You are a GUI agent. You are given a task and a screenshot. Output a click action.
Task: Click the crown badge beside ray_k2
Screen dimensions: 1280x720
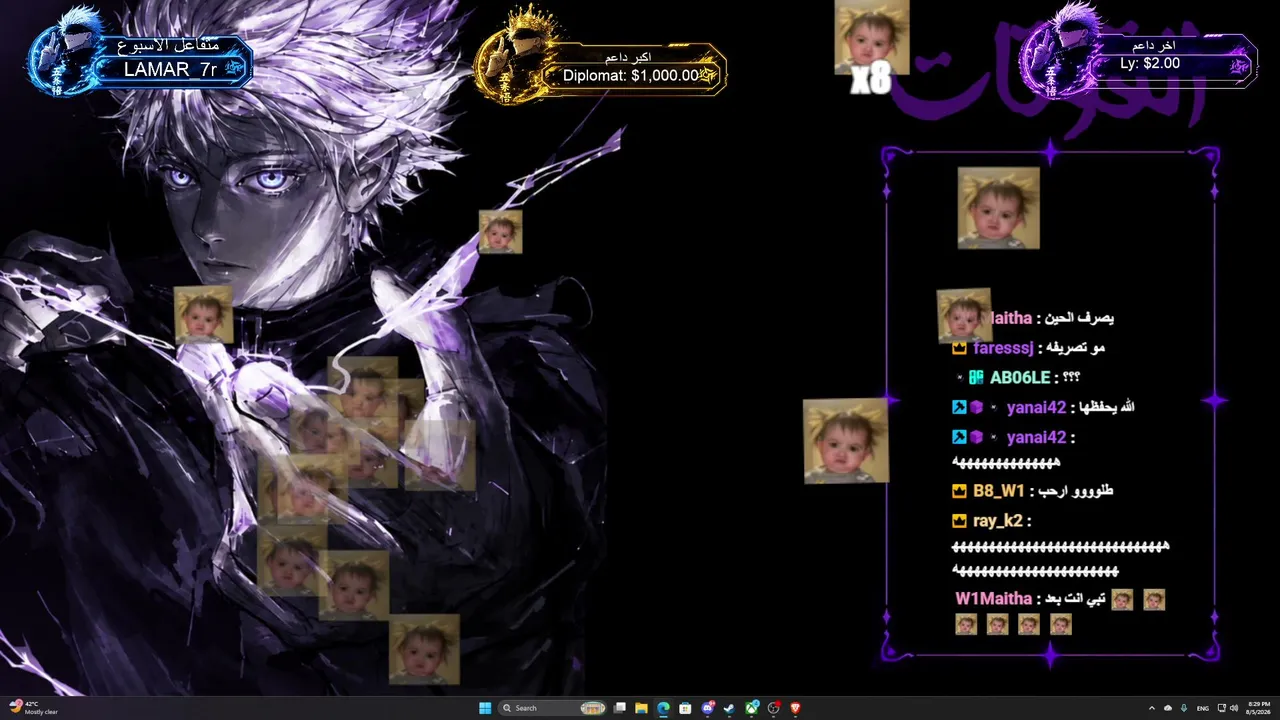click(x=959, y=521)
